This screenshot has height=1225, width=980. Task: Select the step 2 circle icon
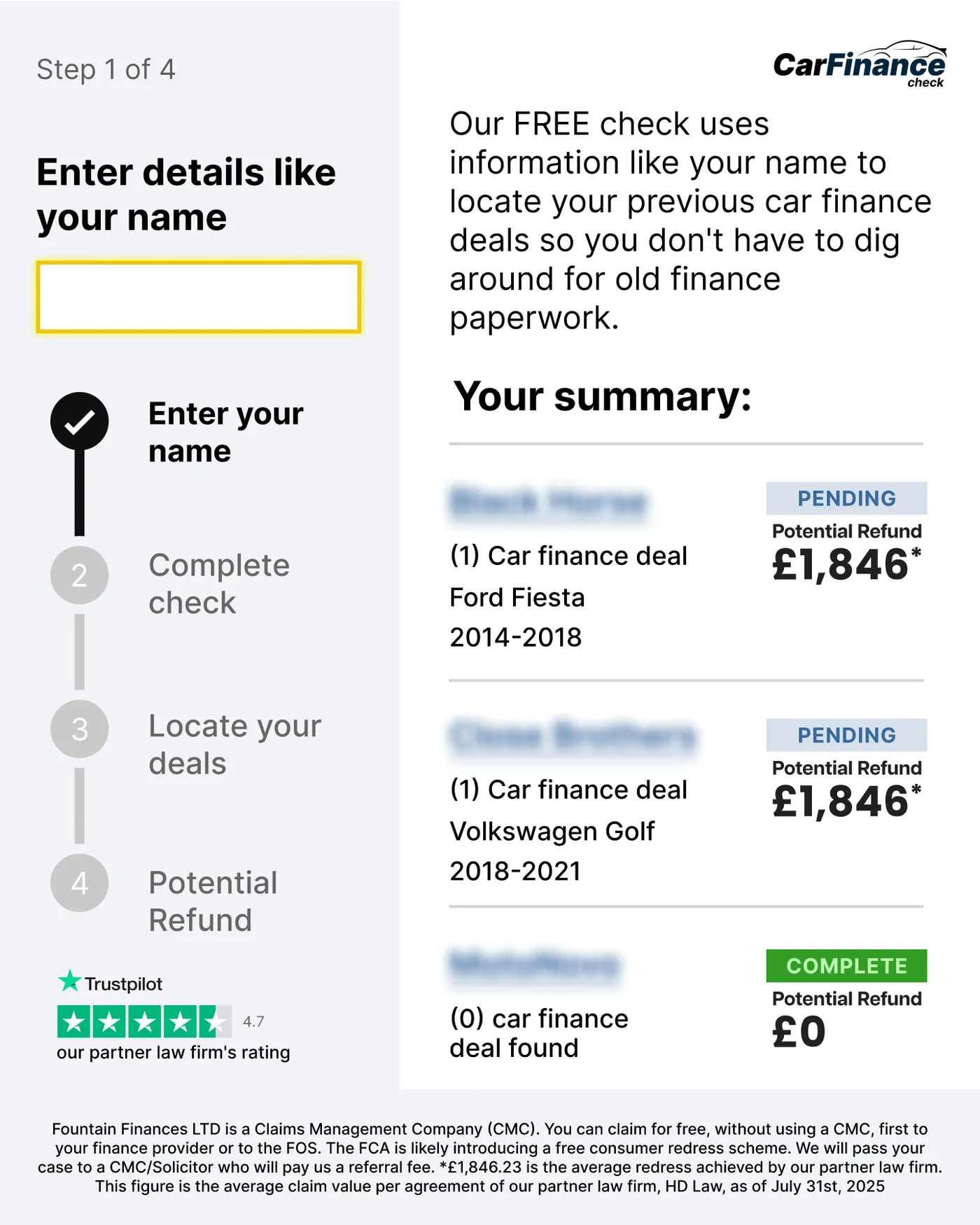80,575
